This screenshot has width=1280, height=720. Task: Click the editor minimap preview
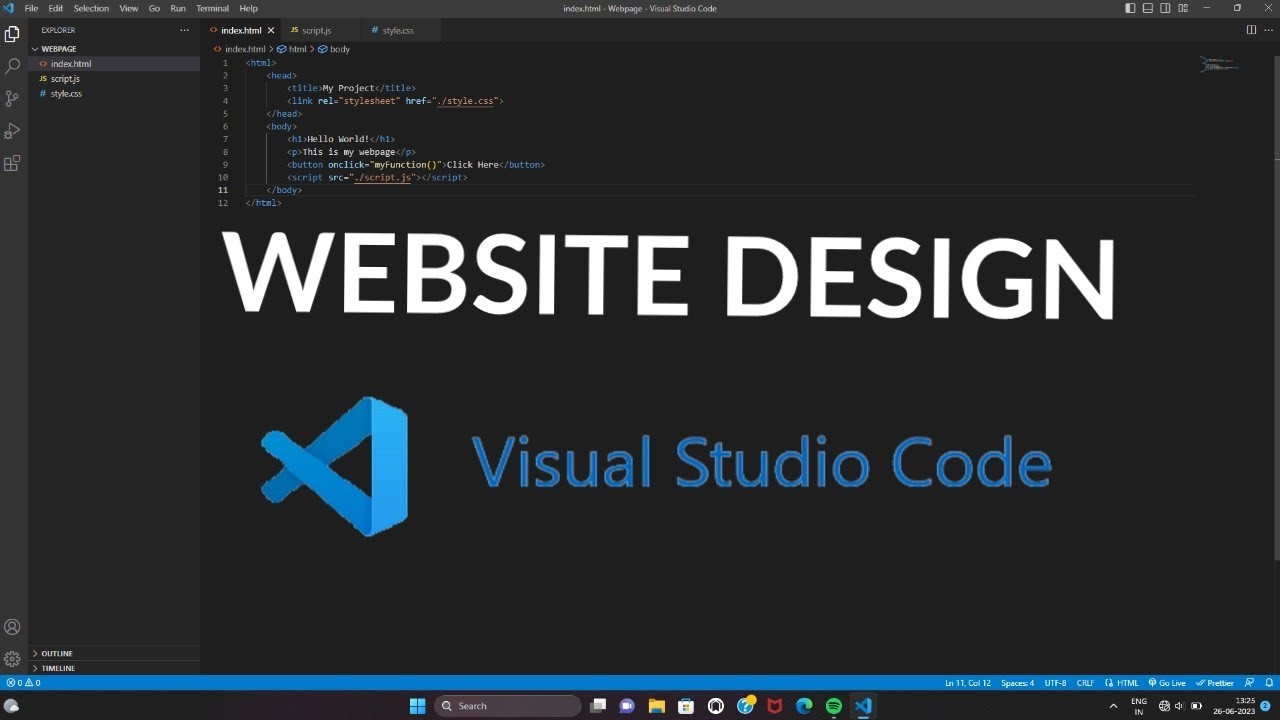[x=1220, y=65]
